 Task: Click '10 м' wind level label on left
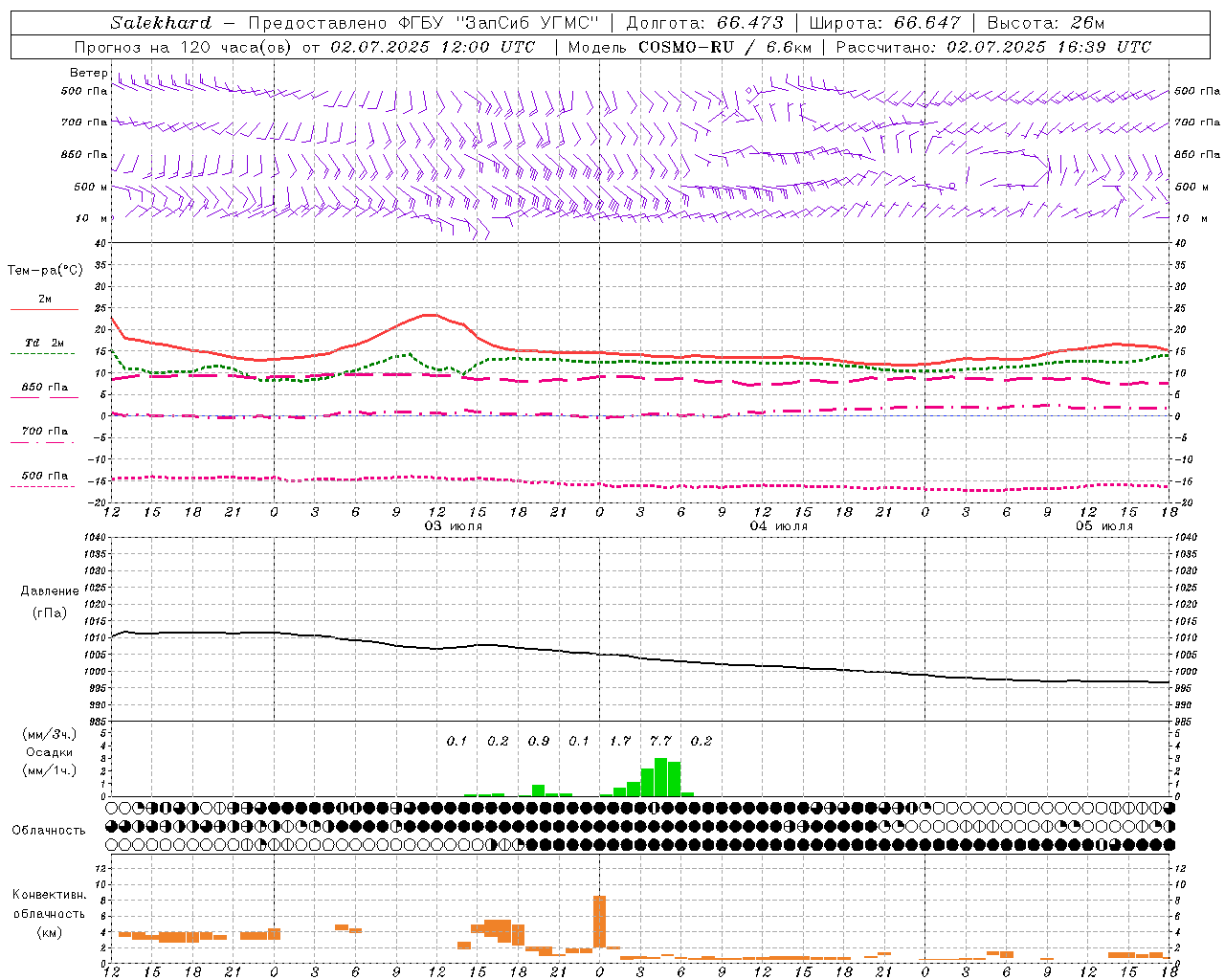92,219
